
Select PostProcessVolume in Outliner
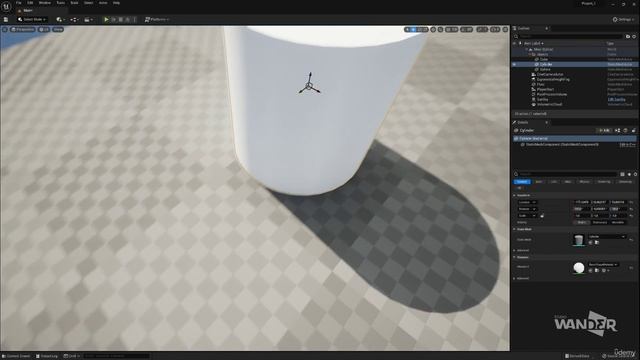point(552,94)
